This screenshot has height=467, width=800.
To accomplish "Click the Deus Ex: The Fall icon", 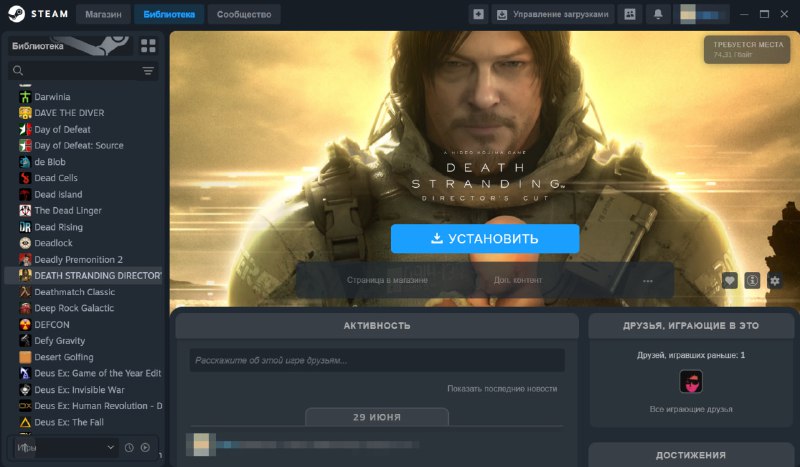I will tap(25, 422).
